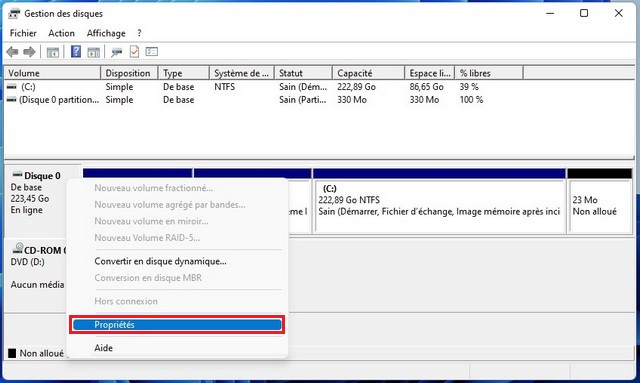Choose Propriétés in the context menu
640x383 pixels.
tap(177, 325)
